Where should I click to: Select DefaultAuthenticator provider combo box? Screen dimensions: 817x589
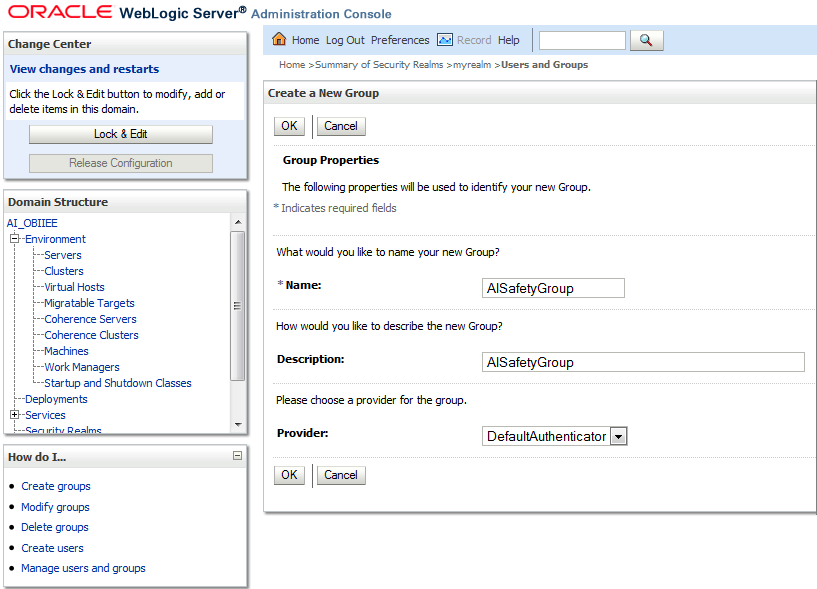[x=554, y=436]
